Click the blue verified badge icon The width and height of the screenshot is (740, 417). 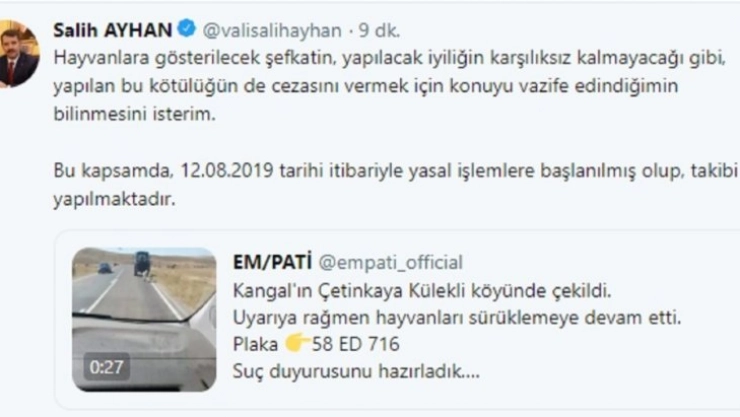(187, 29)
